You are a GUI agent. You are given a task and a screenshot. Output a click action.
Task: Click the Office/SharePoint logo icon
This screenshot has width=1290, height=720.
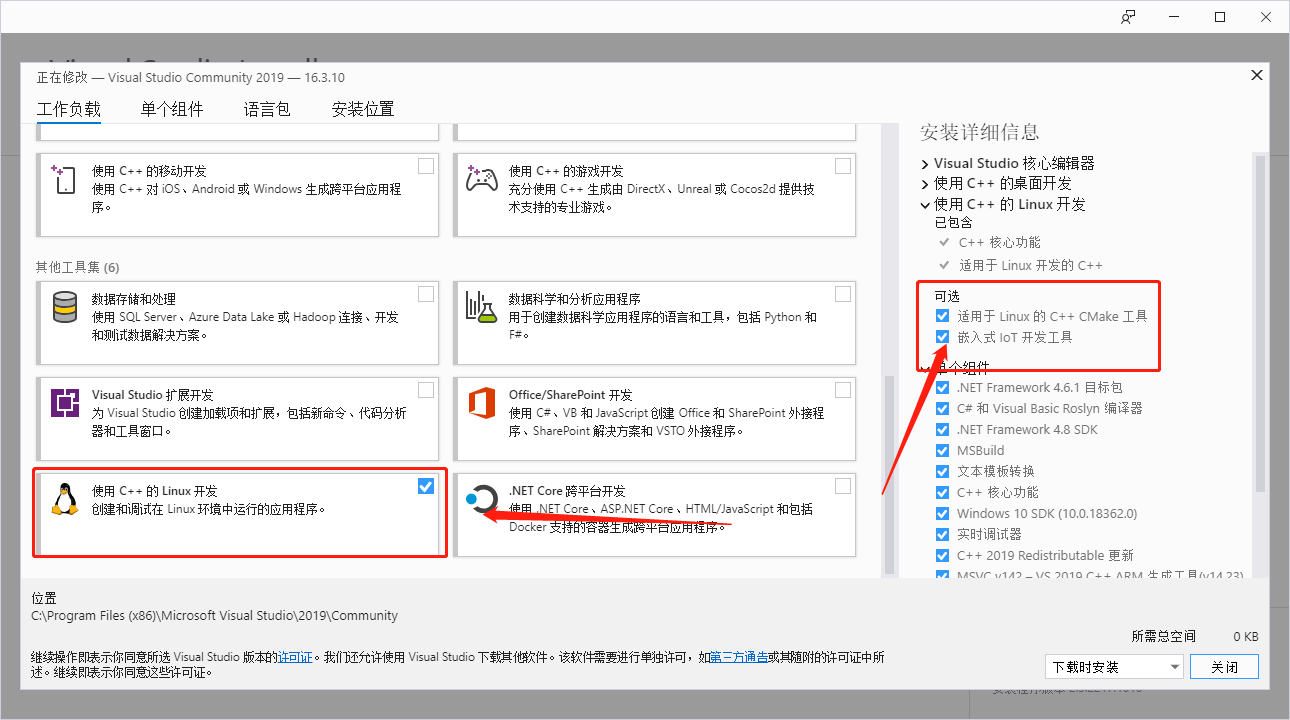point(481,403)
